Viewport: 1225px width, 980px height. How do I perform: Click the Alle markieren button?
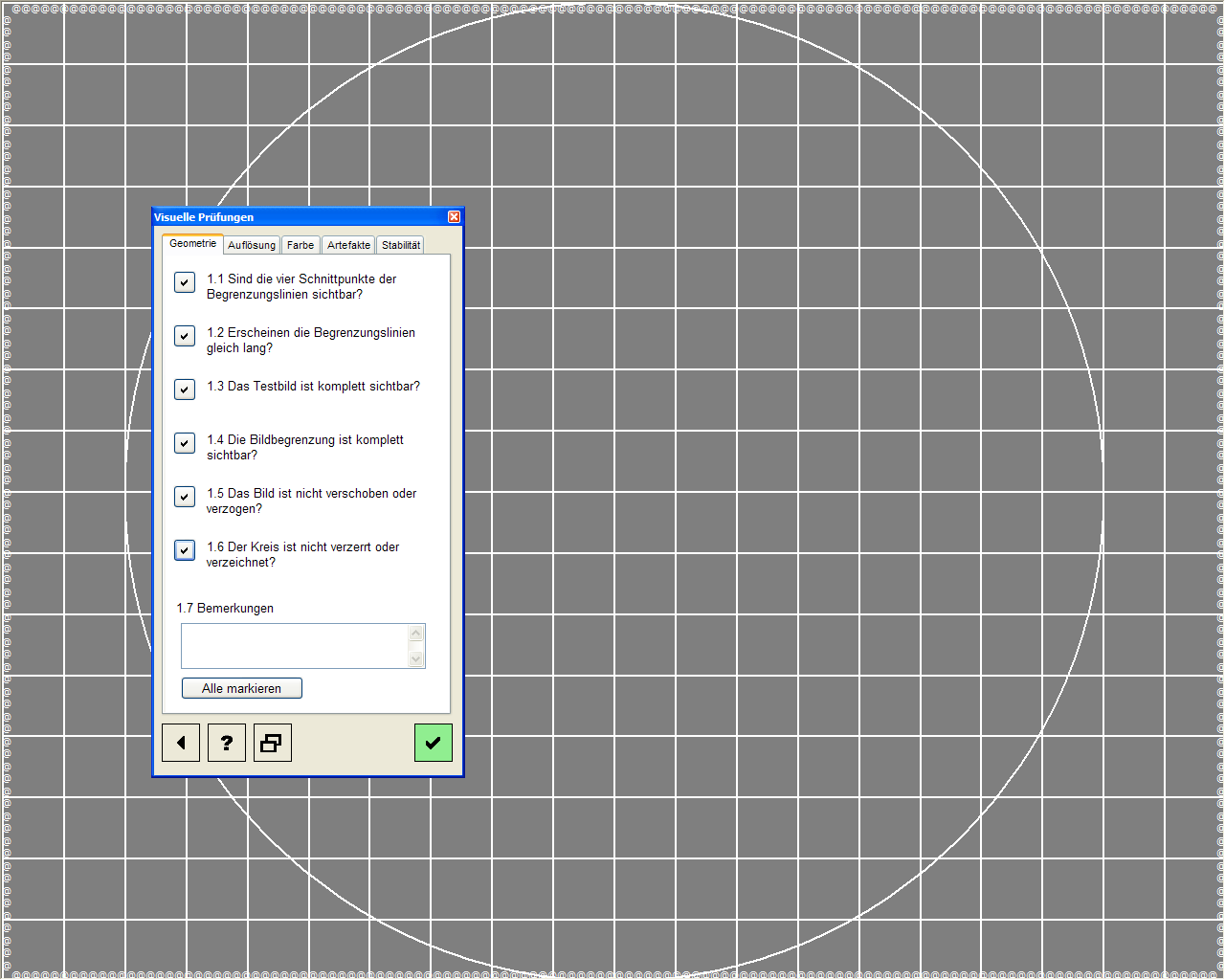tap(242, 688)
